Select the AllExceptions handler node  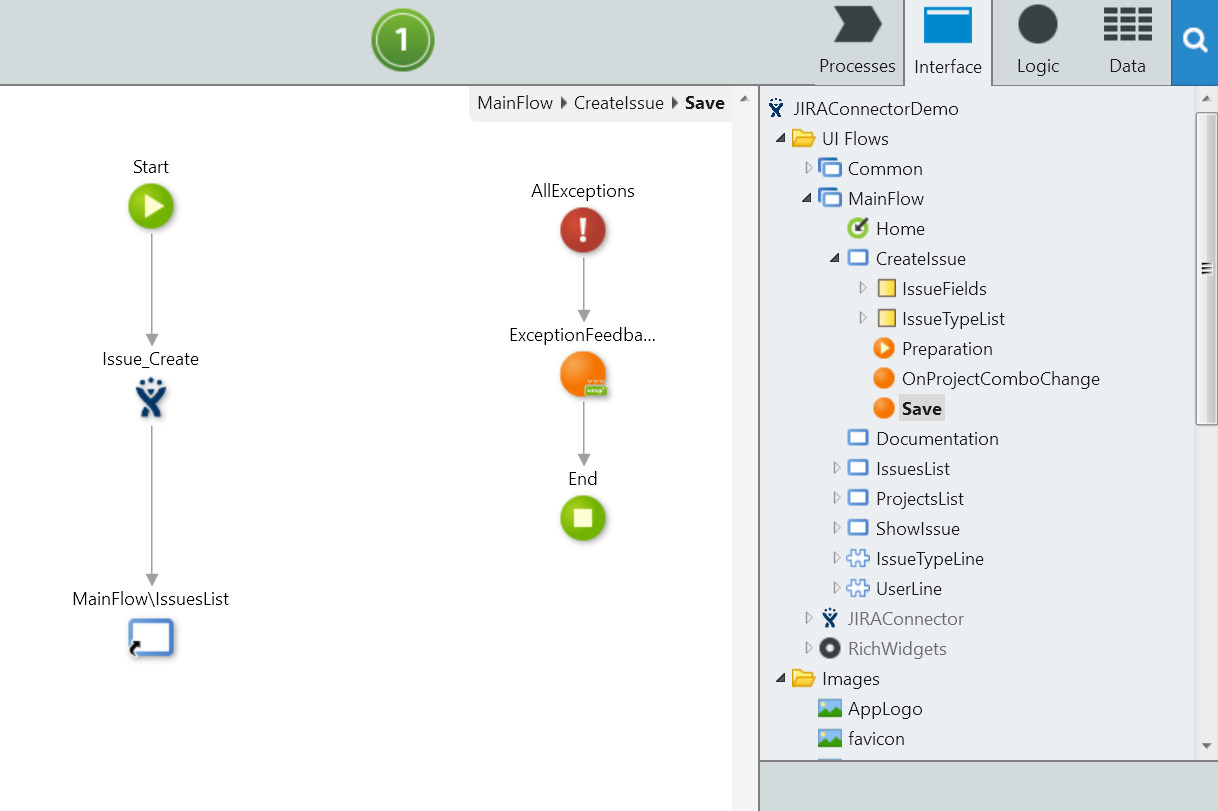583,230
